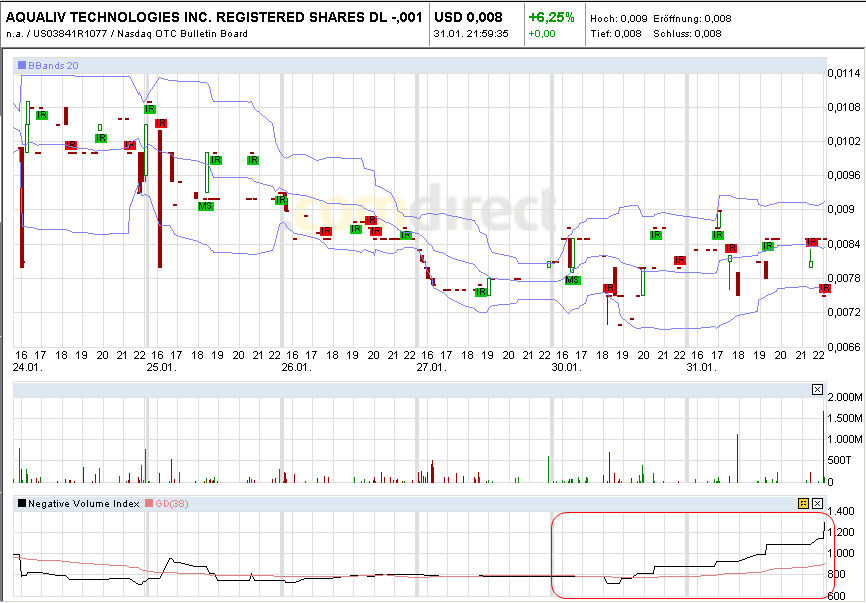The height and width of the screenshot is (603, 866).
Task: Click the Schluss: 0,008 value
Action: (687, 34)
